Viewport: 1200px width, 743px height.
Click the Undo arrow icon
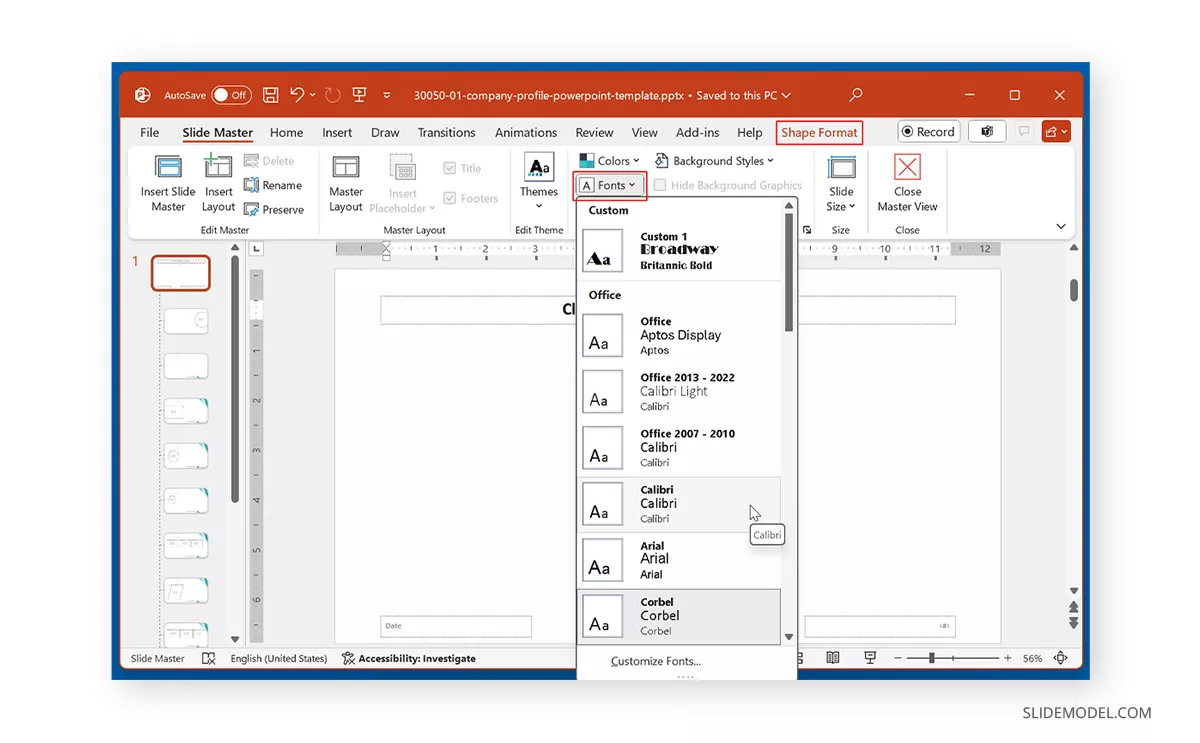297,95
